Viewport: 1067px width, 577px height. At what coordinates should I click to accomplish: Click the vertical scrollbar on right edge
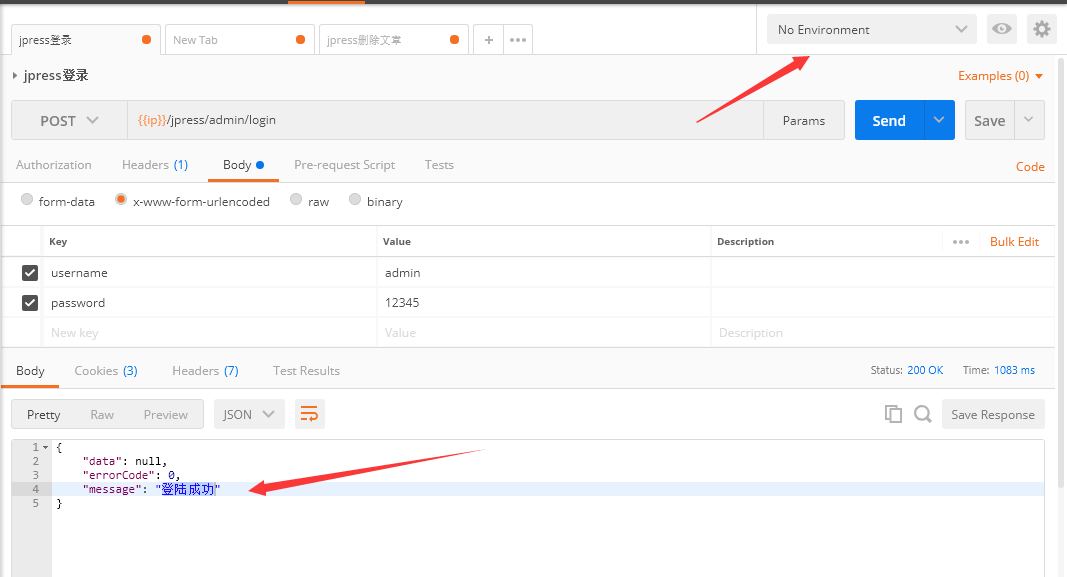[1062, 272]
